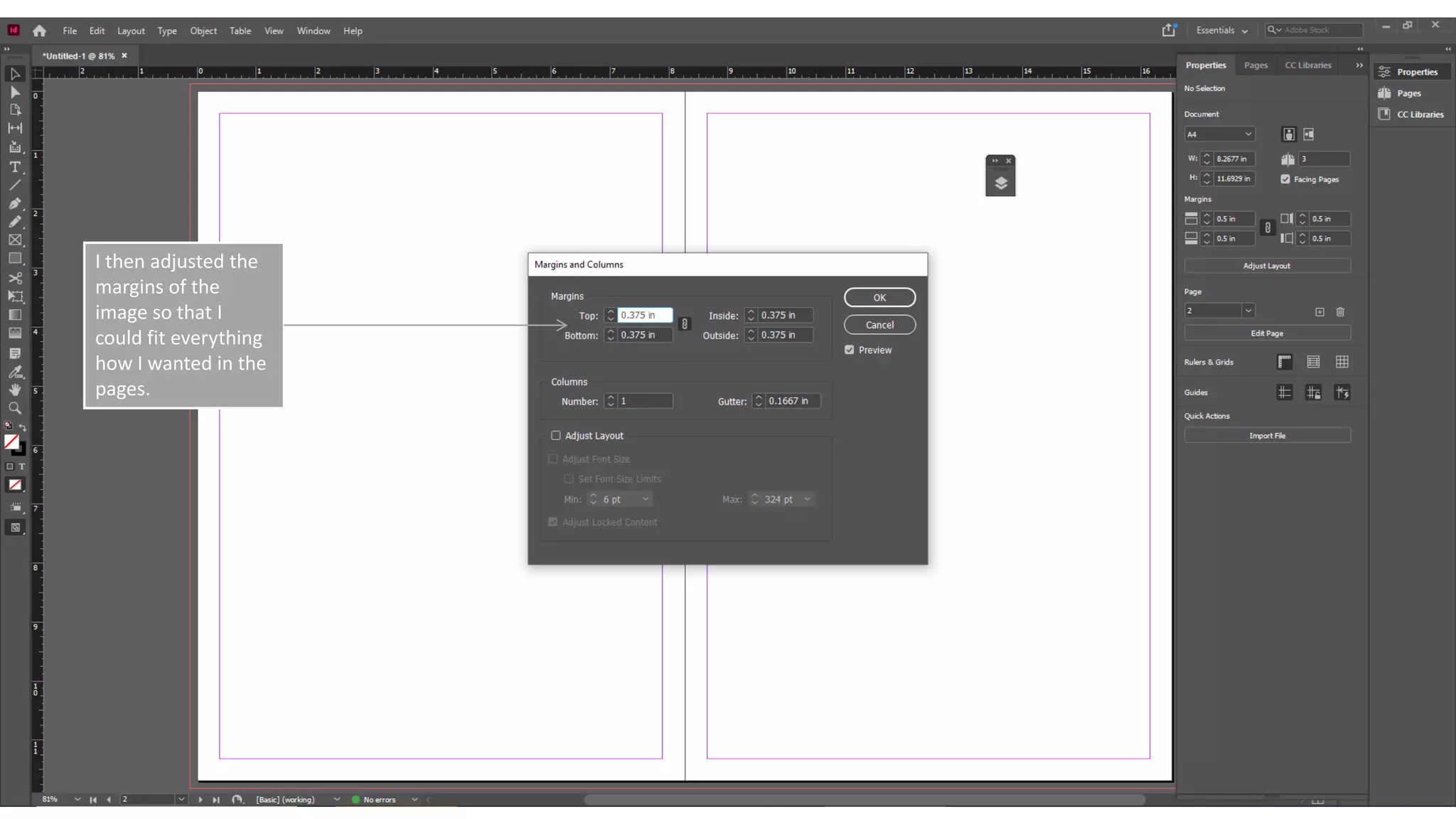
Task: Select the Type tool in toolbar
Action: pyautogui.click(x=15, y=167)
